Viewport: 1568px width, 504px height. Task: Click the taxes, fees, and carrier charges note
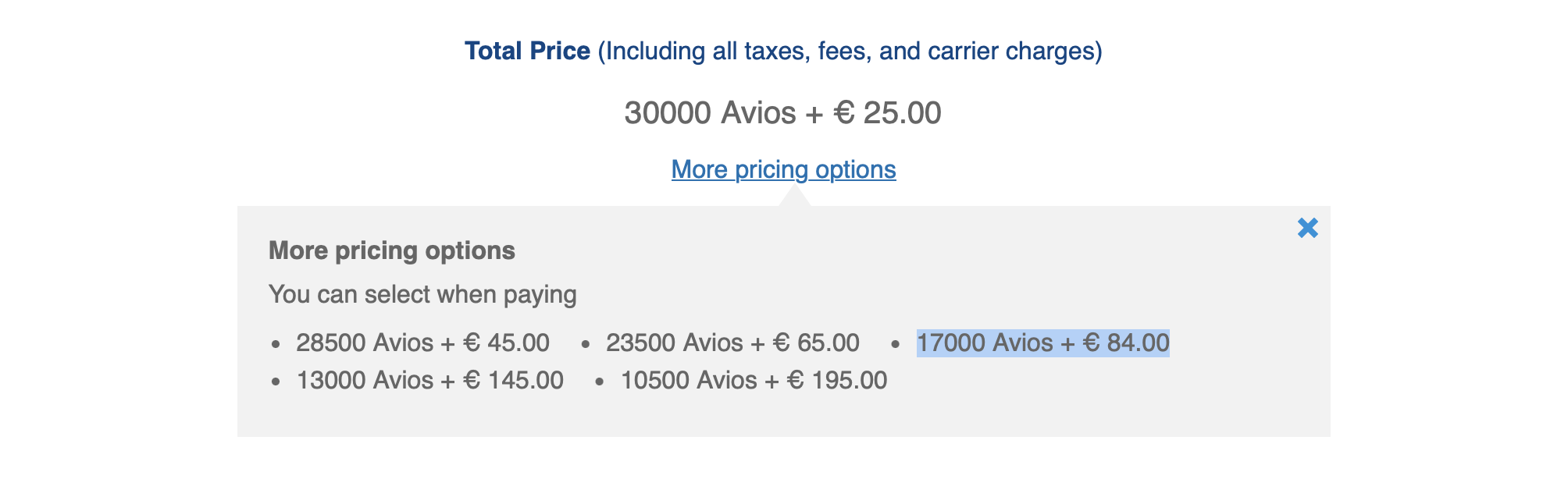click(850, 51)
